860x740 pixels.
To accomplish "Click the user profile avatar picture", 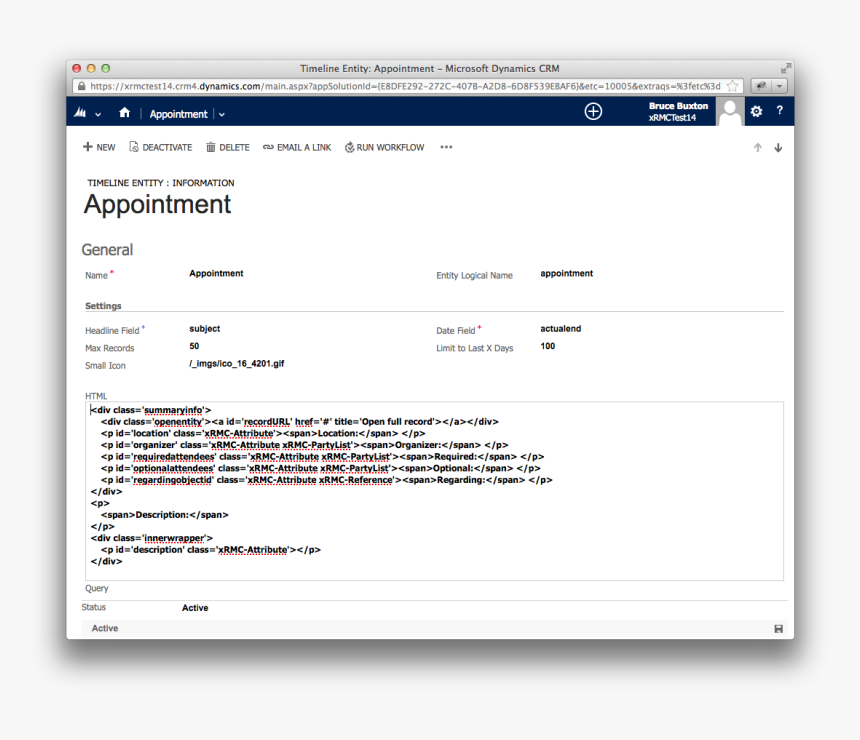I will pyautogui.click(x=730, y=112).
